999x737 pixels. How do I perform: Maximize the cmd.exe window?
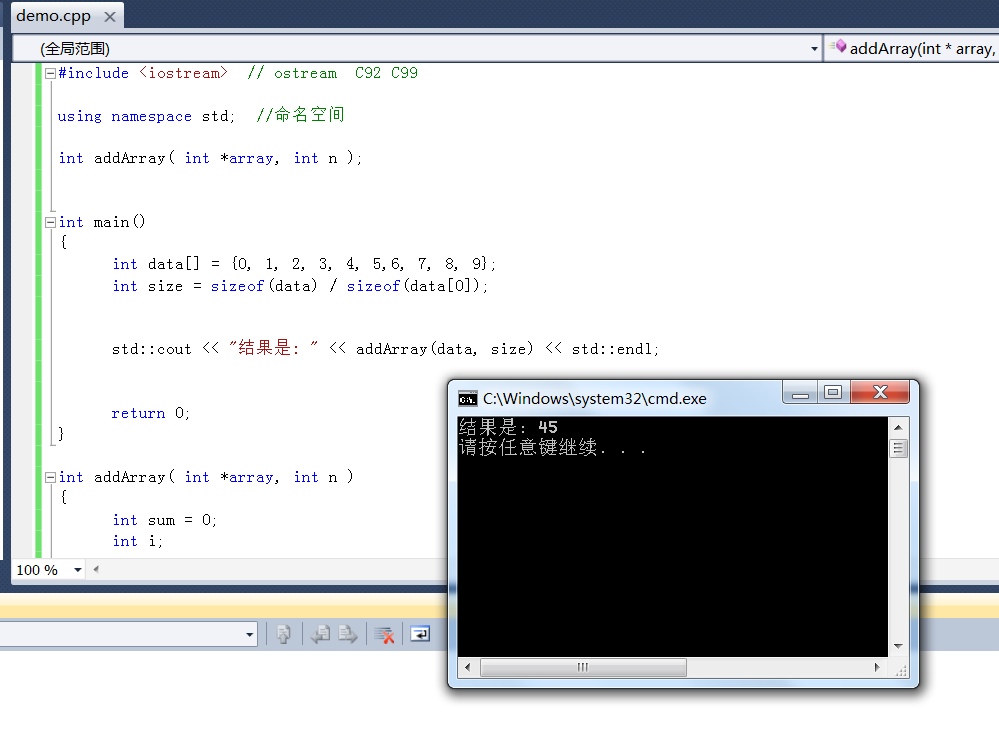[x=833, y=392]
